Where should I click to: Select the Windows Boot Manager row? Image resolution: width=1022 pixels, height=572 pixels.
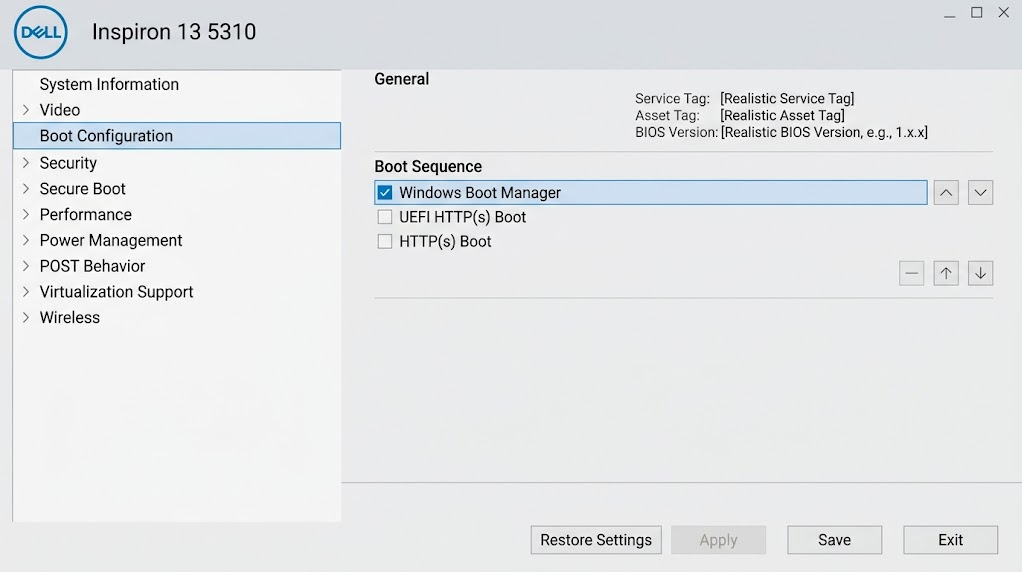(650, 193)
